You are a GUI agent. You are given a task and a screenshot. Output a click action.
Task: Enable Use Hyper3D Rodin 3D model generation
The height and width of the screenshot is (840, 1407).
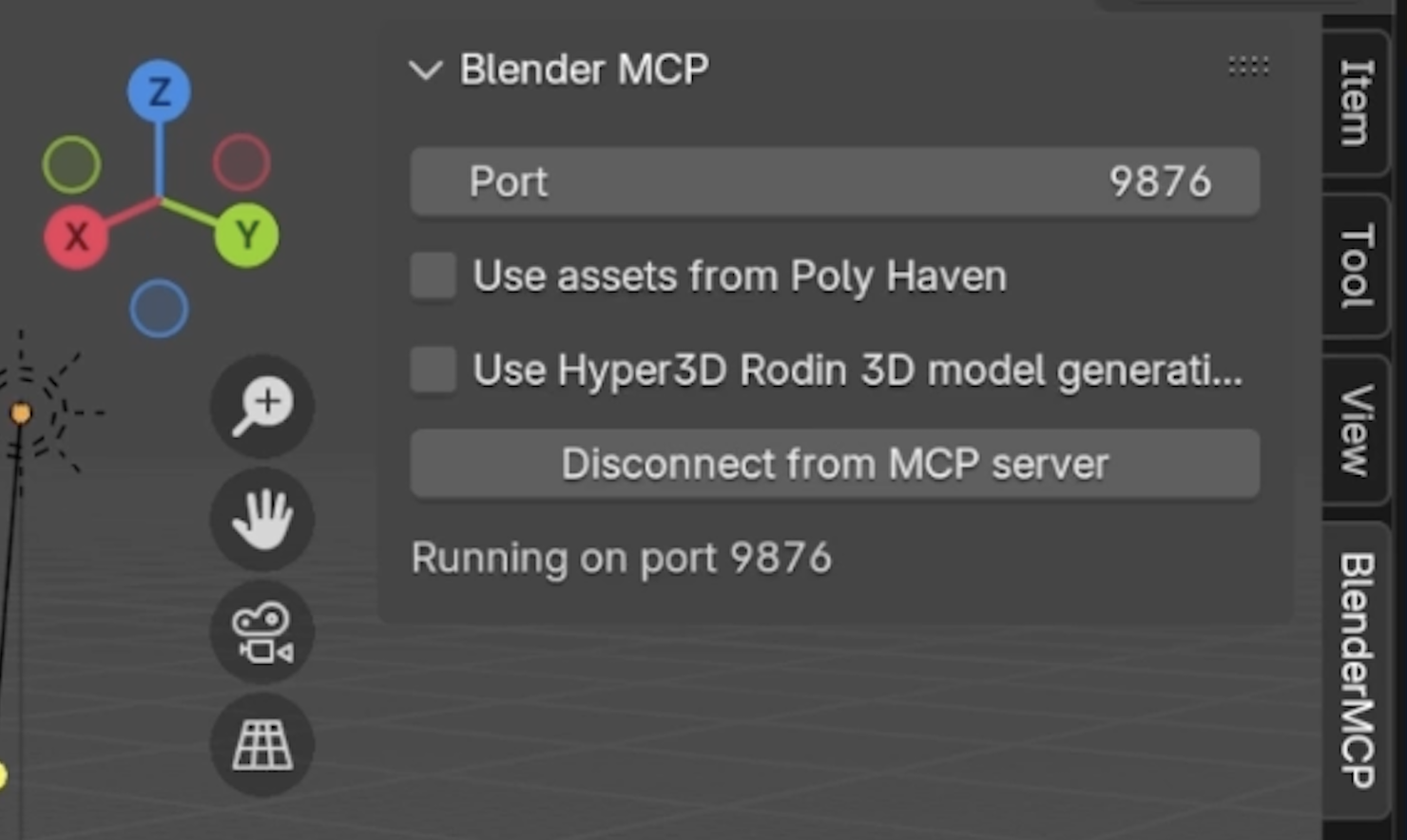point(434,370)
